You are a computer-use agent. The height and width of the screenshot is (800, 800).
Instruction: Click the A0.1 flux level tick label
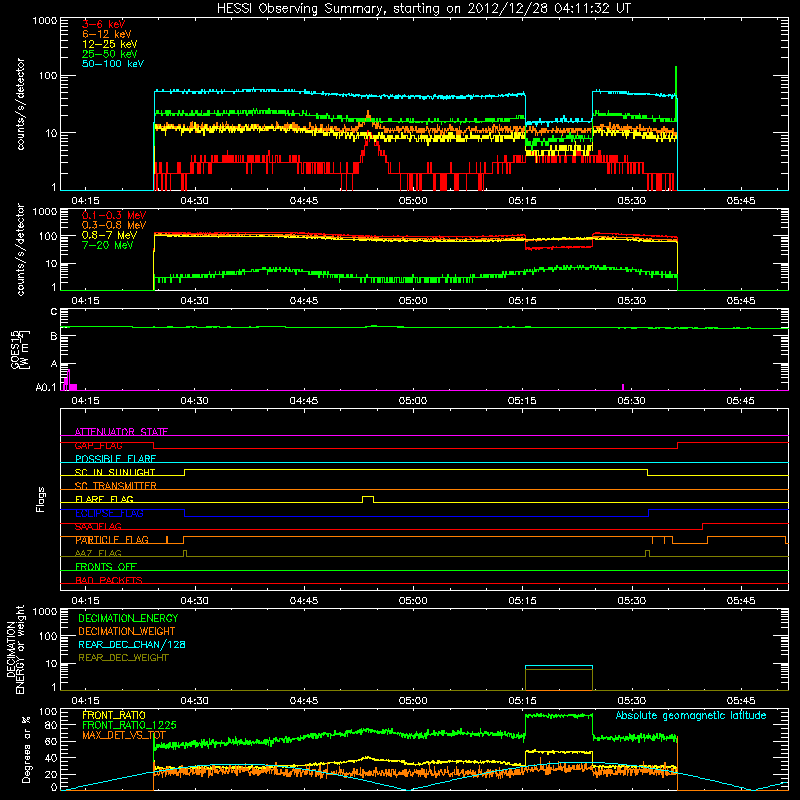46,388
